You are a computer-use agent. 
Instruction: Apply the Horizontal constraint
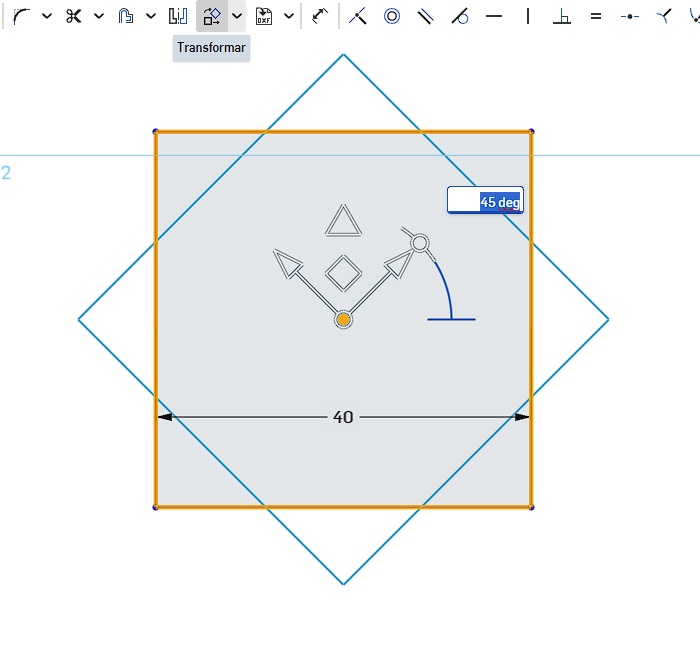point(494,16)
